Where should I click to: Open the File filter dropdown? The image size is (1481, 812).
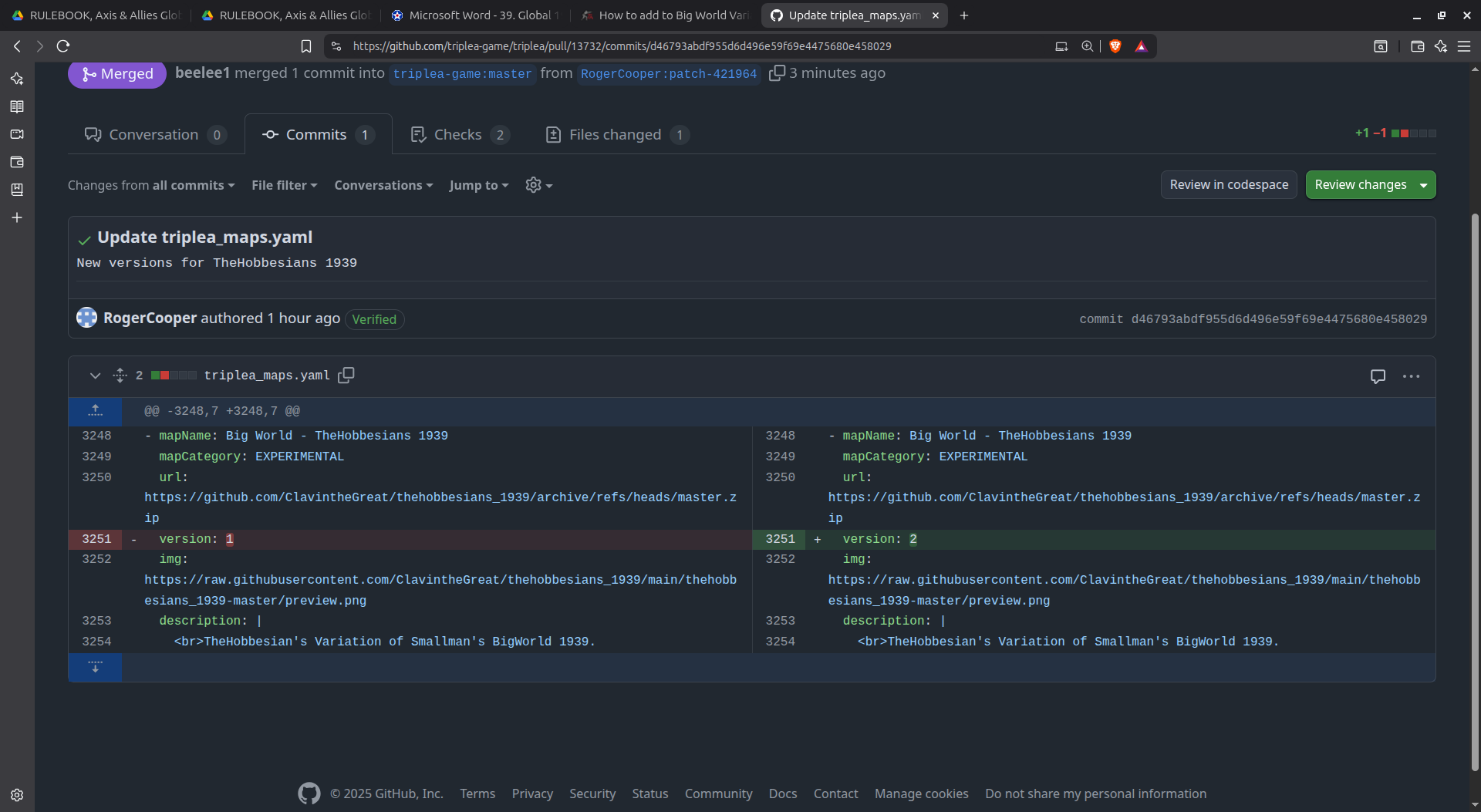point(284,185)
